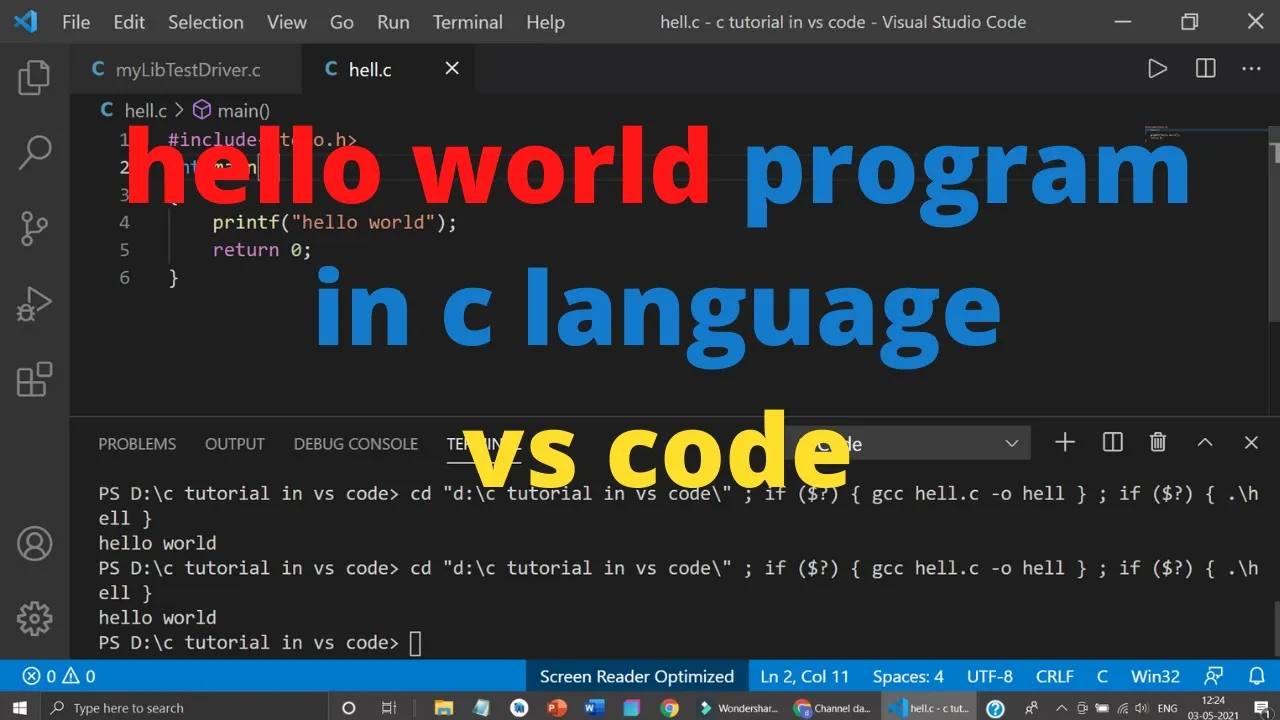Click Ln 2, Col 11 position indicator
Screen dimensions: 1280x720
click(805, 676)
